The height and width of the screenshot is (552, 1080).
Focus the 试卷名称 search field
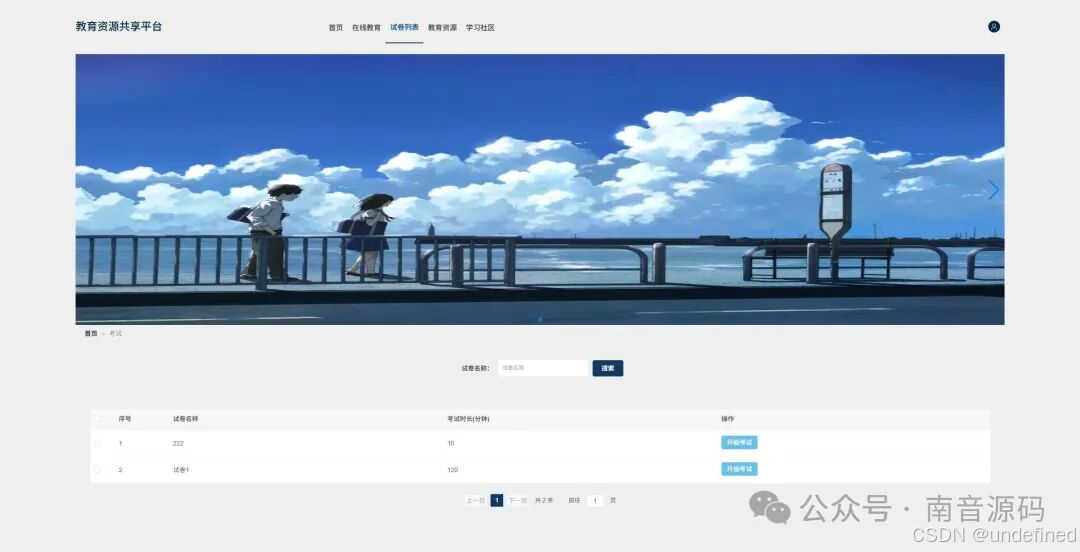click(x=543, y=368)
